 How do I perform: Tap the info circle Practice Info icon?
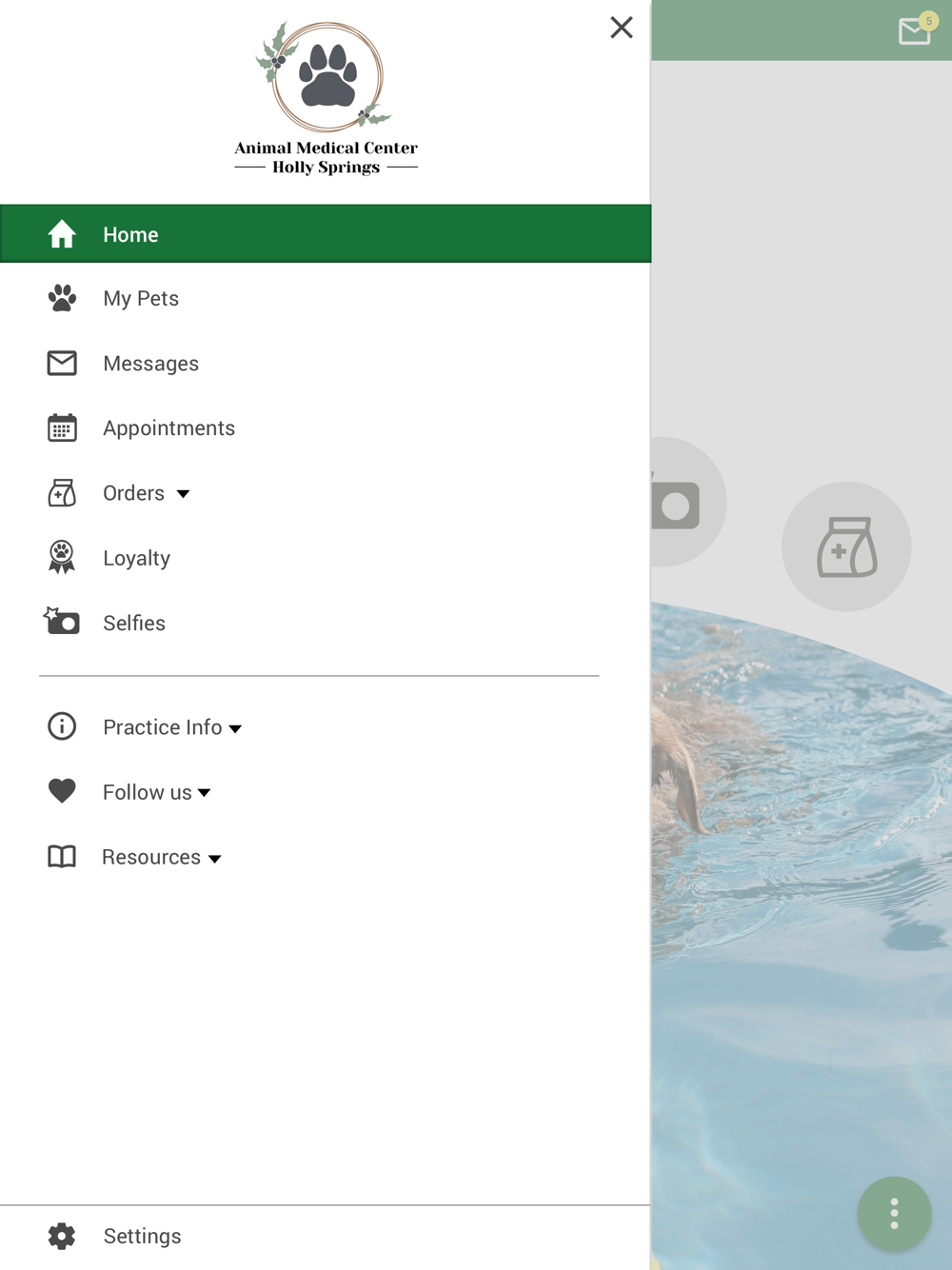pos(62,726)
